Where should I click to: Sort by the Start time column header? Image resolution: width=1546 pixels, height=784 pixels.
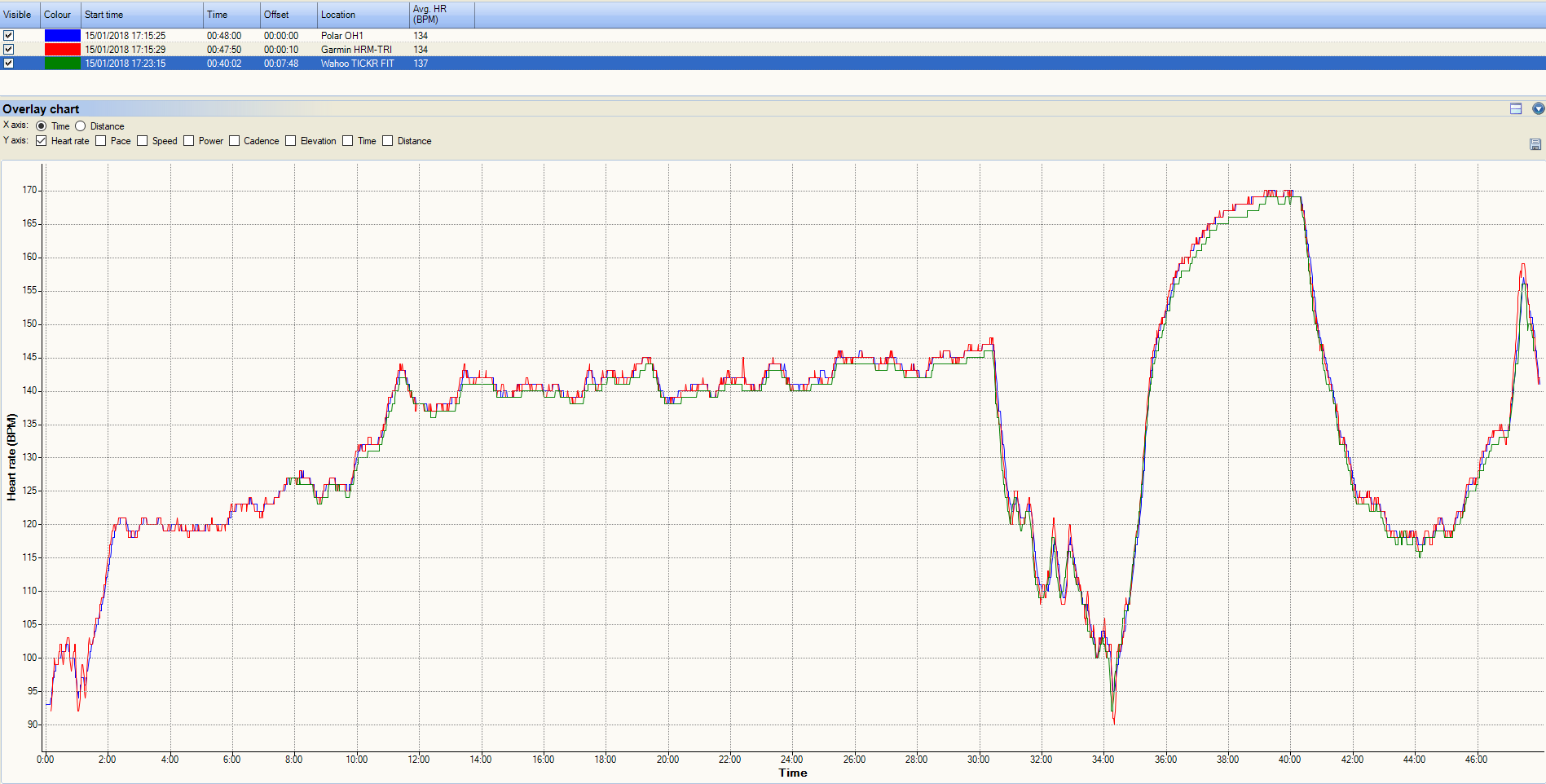pos(143,15)
